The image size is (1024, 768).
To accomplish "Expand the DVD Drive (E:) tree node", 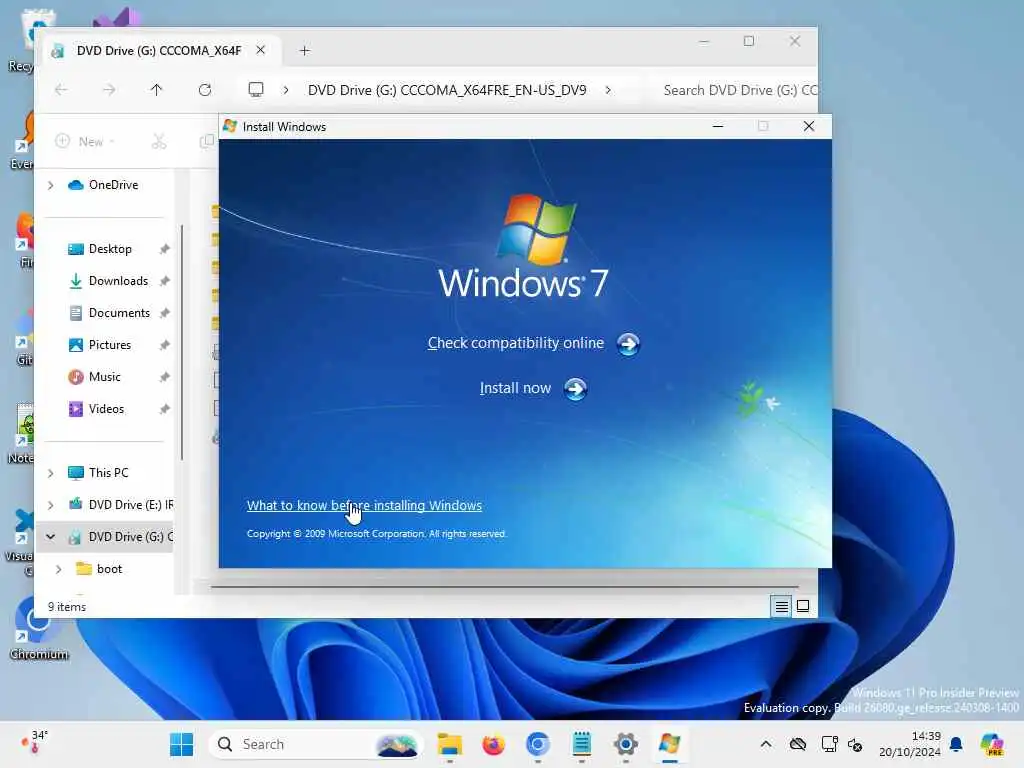I will (50, 505).
